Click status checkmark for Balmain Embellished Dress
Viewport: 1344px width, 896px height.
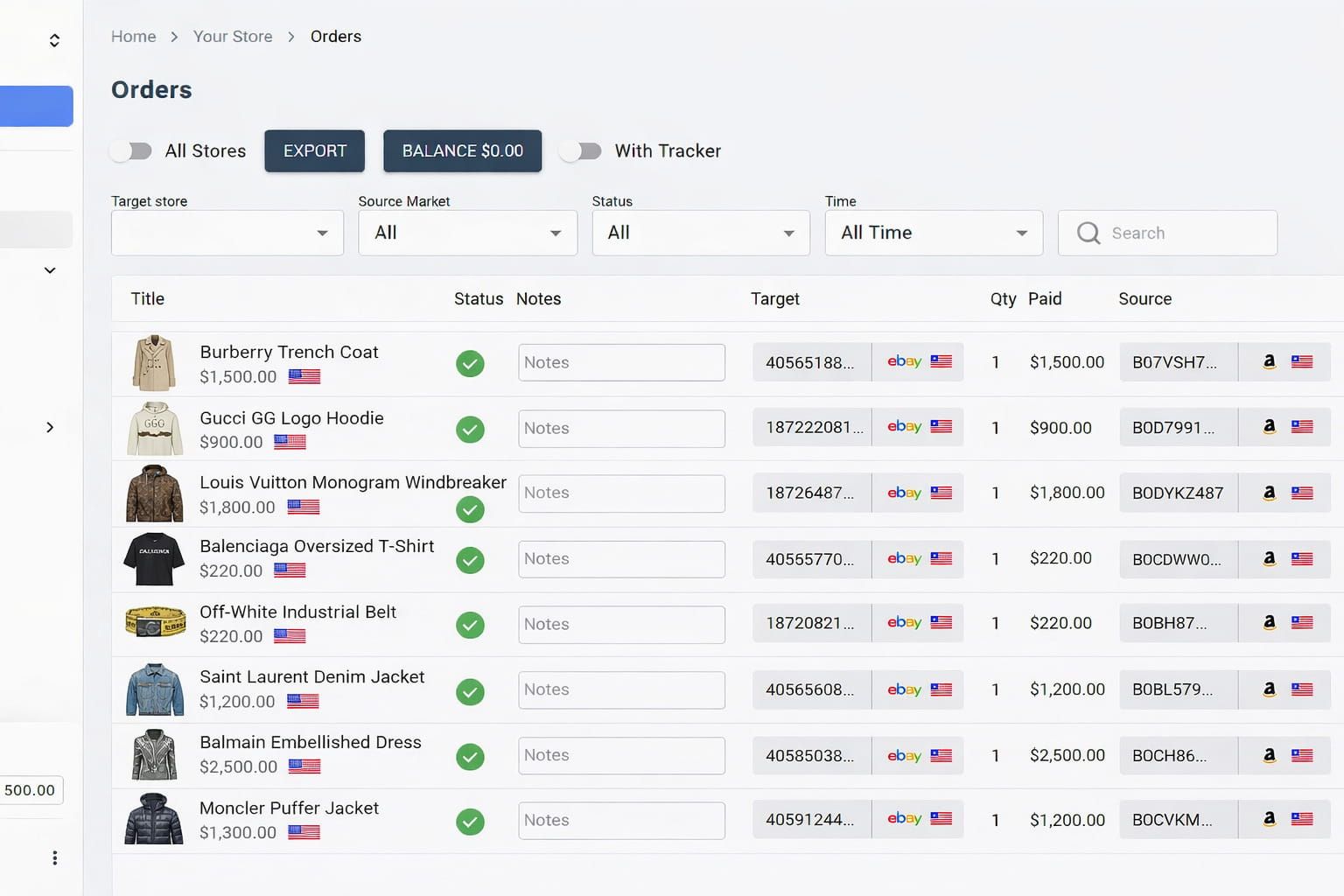click(470, 757)
